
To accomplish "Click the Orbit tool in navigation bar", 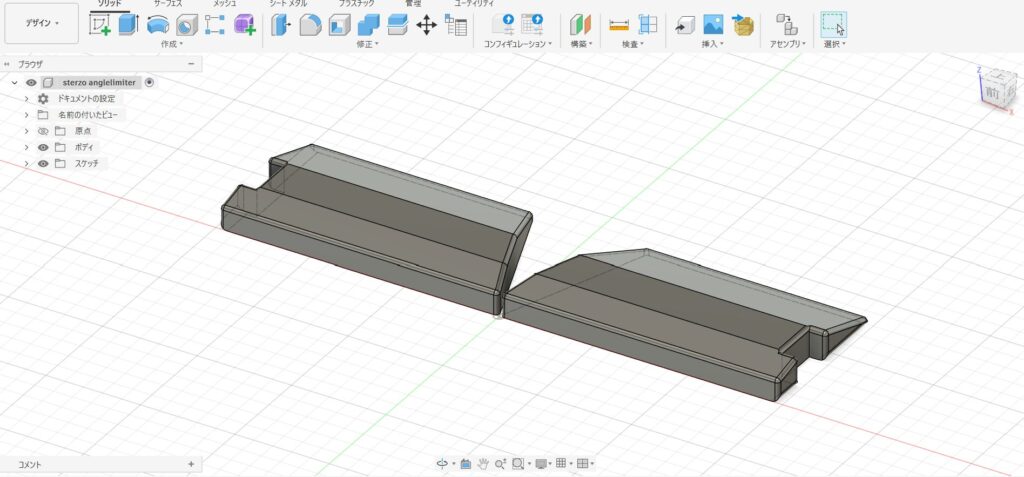I will [442, 464].
